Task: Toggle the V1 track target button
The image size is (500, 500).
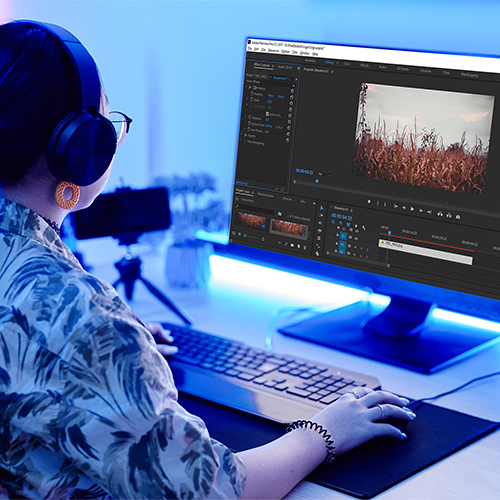Action: 343,236
